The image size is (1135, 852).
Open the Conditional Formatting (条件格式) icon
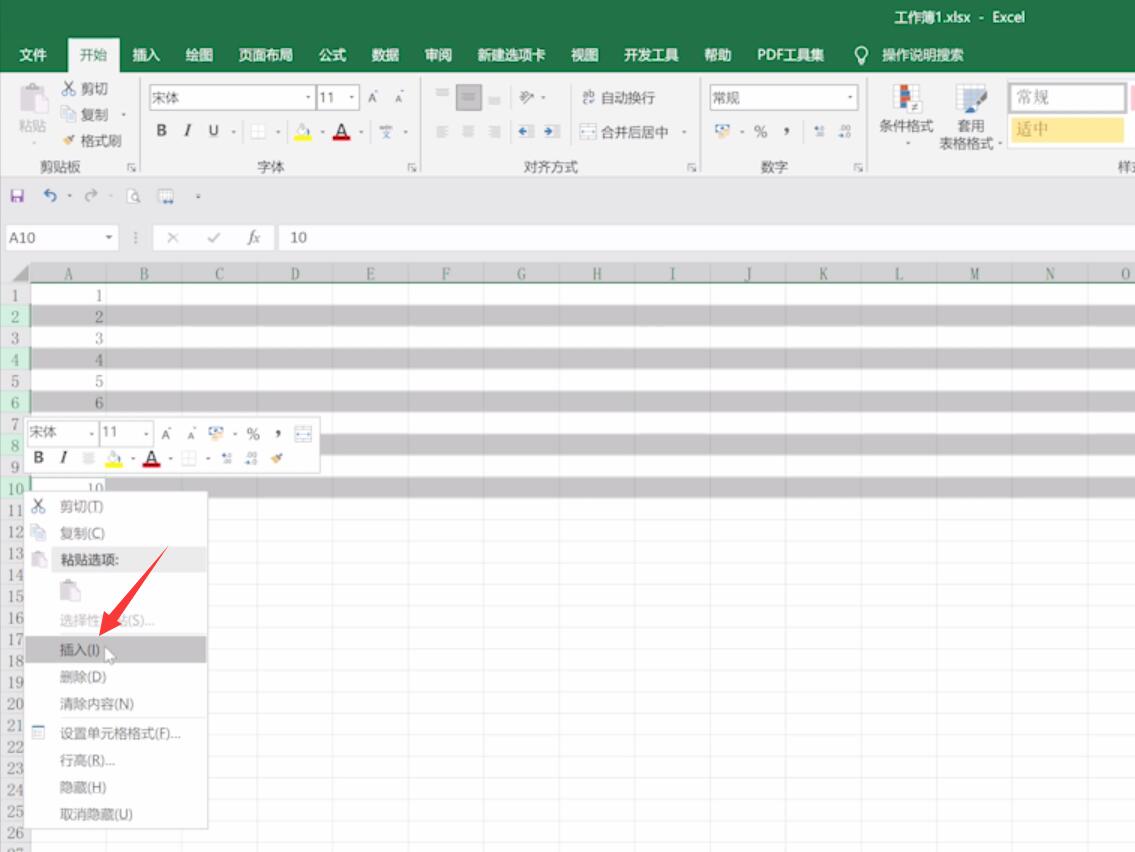[x=906, y=98]
